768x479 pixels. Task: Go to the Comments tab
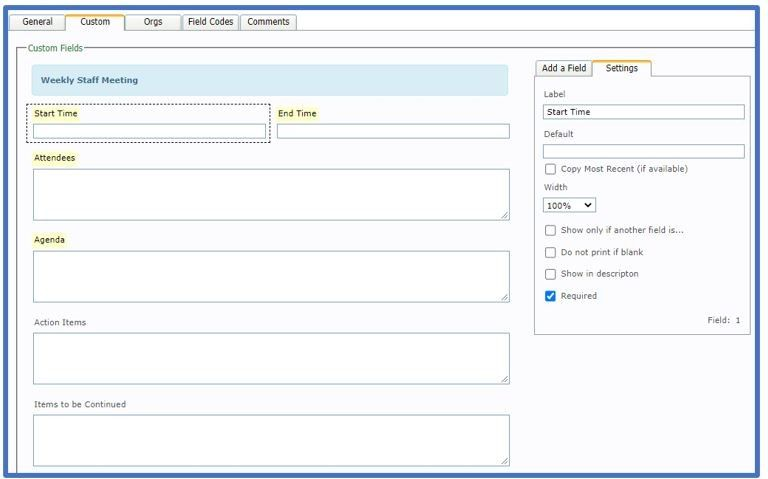tap(268, 22)
